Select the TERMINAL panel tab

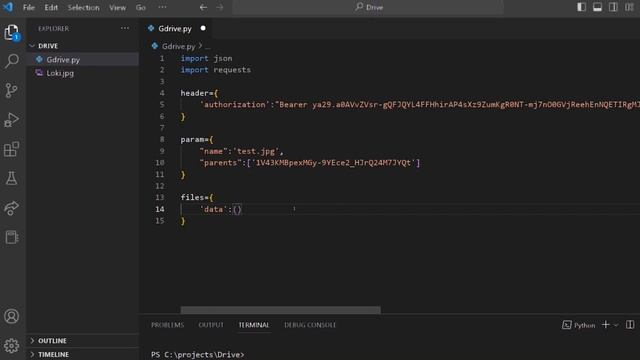253,325
